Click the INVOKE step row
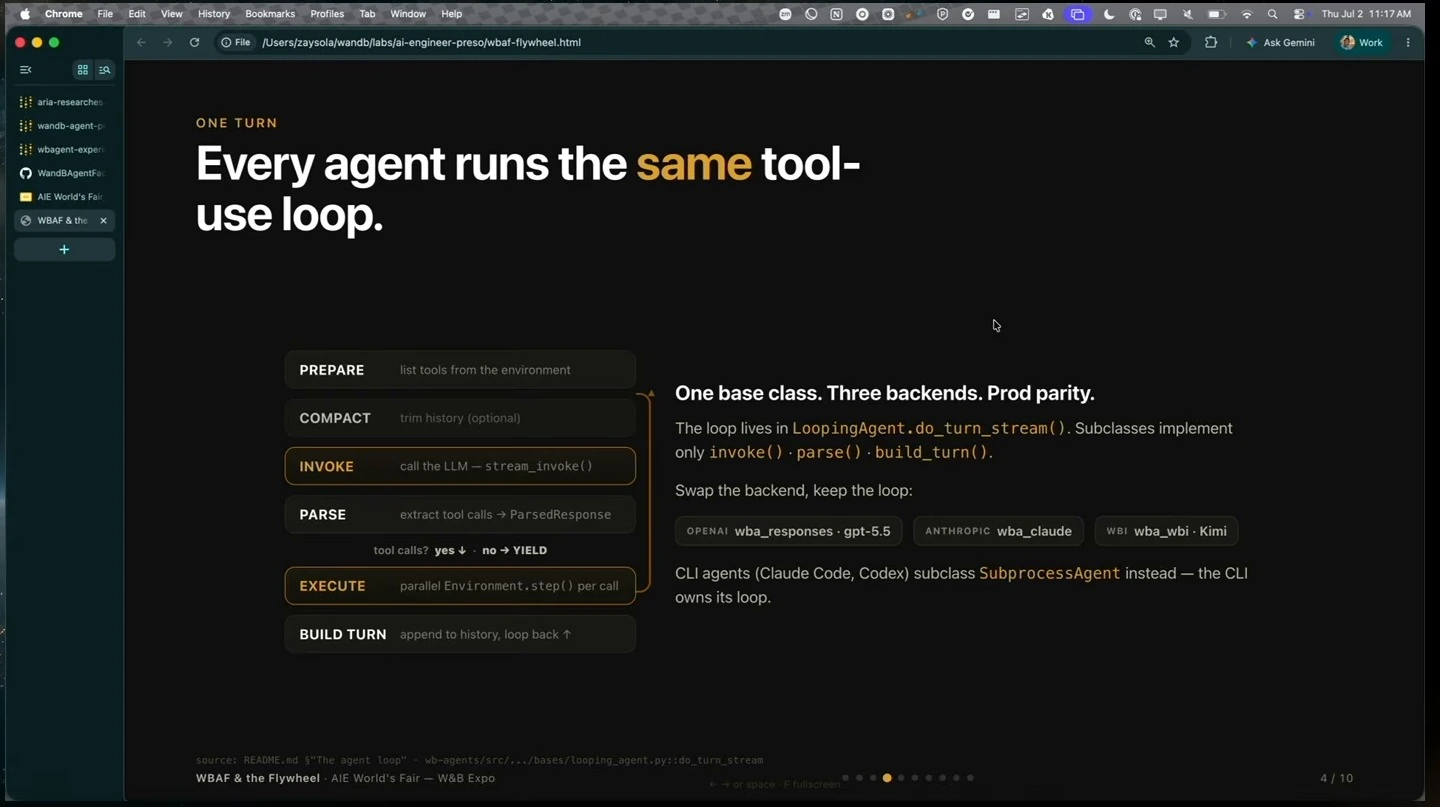Image resolution: width=1440 pixels, height=807 pixels. tap(460, 466)
